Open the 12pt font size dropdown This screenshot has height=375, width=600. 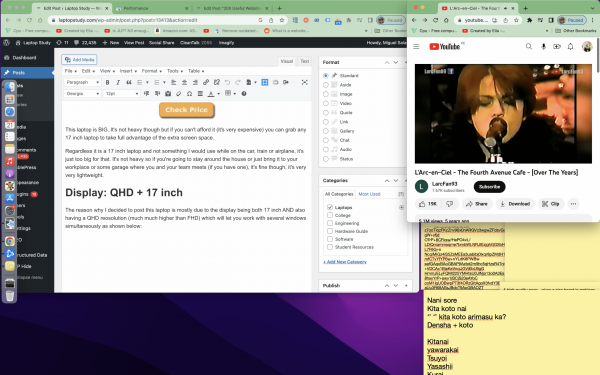(x=121, y=94)
